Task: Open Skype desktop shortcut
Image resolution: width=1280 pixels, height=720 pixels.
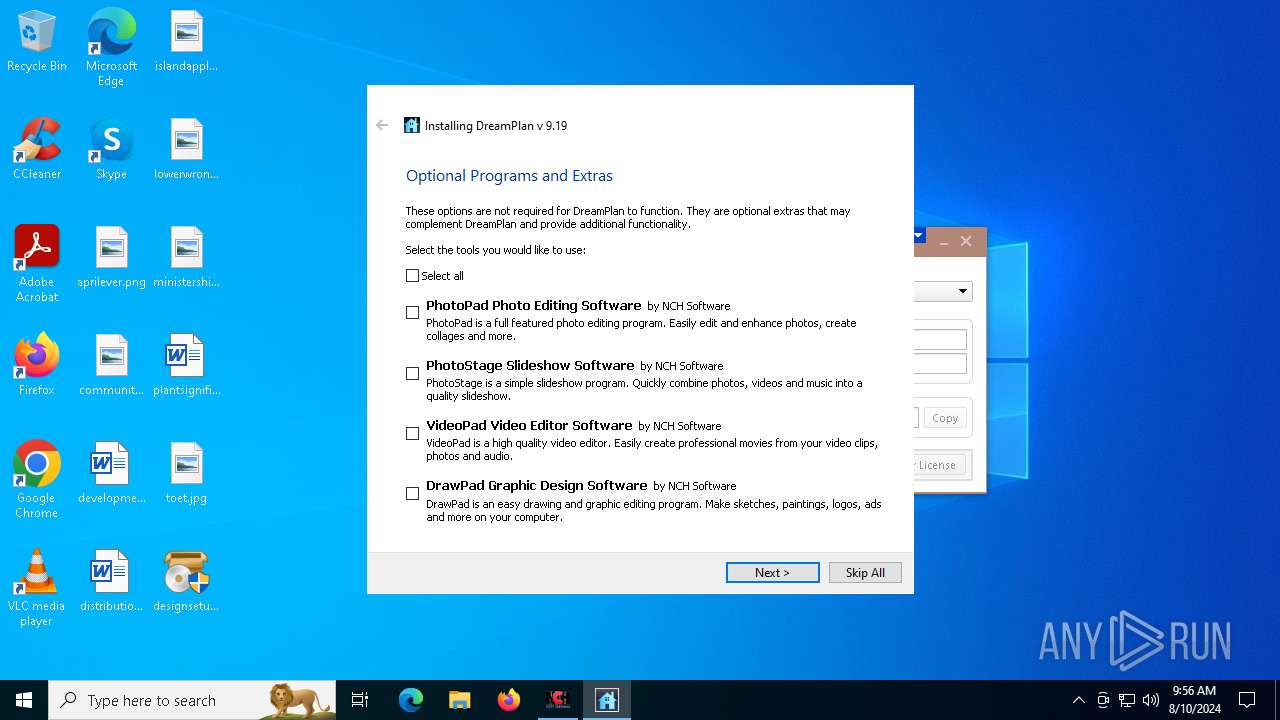Action: pyautogui.click(x=111, y=150)
